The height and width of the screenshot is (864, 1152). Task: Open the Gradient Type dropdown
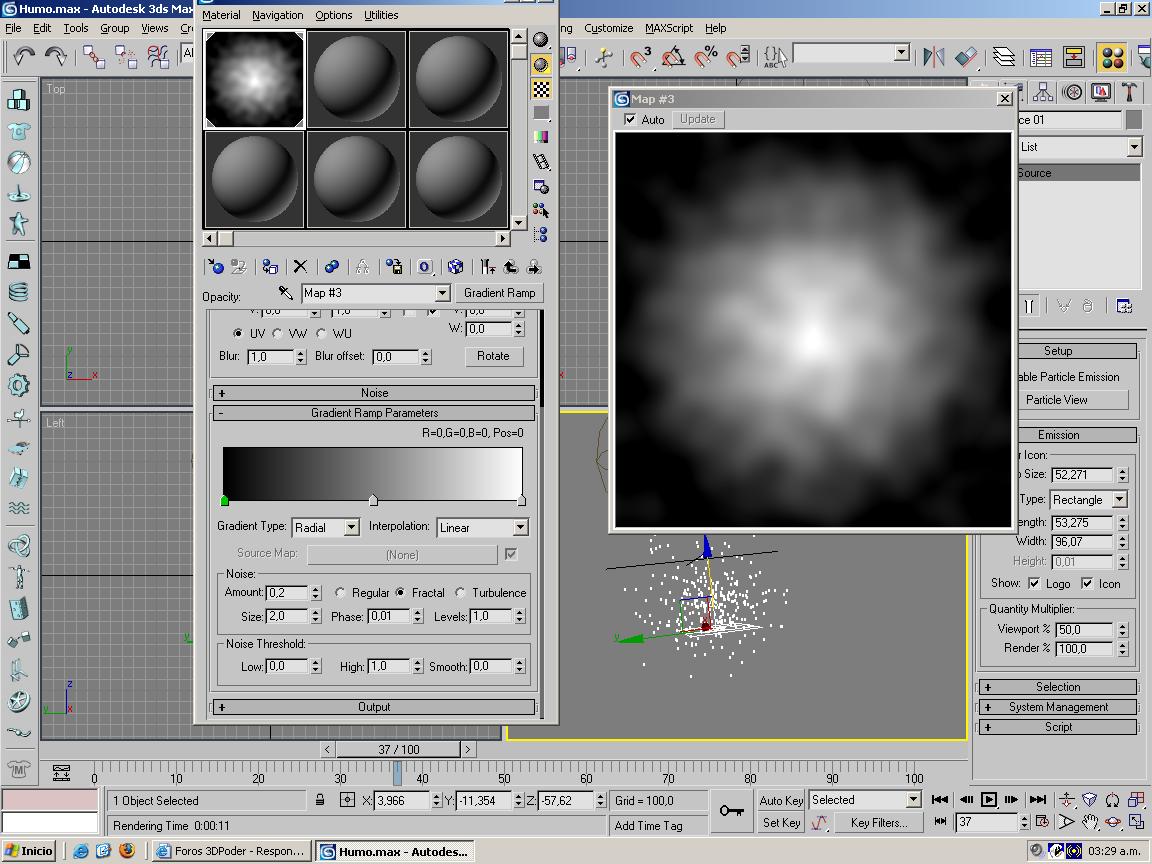pyautogui.click(x=326, y=527)
